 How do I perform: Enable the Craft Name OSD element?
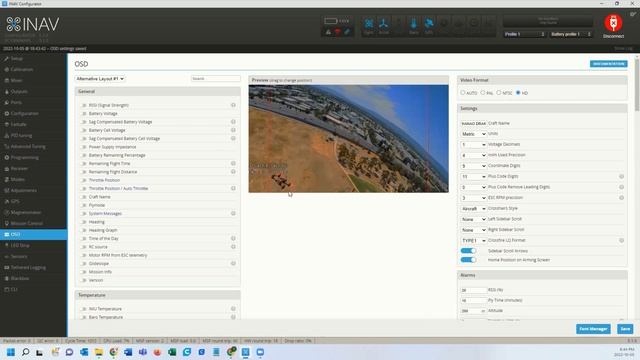click(x=84, y=197)
